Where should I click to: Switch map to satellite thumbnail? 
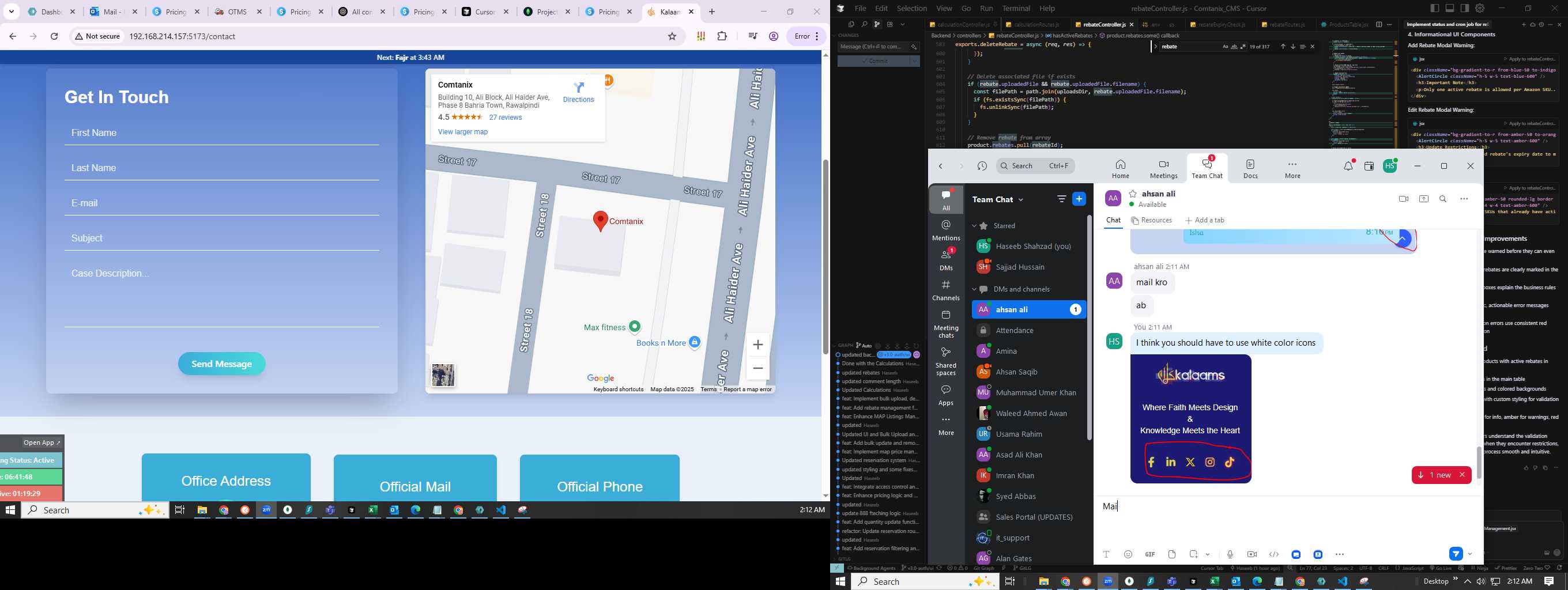(x=443, y=375)
